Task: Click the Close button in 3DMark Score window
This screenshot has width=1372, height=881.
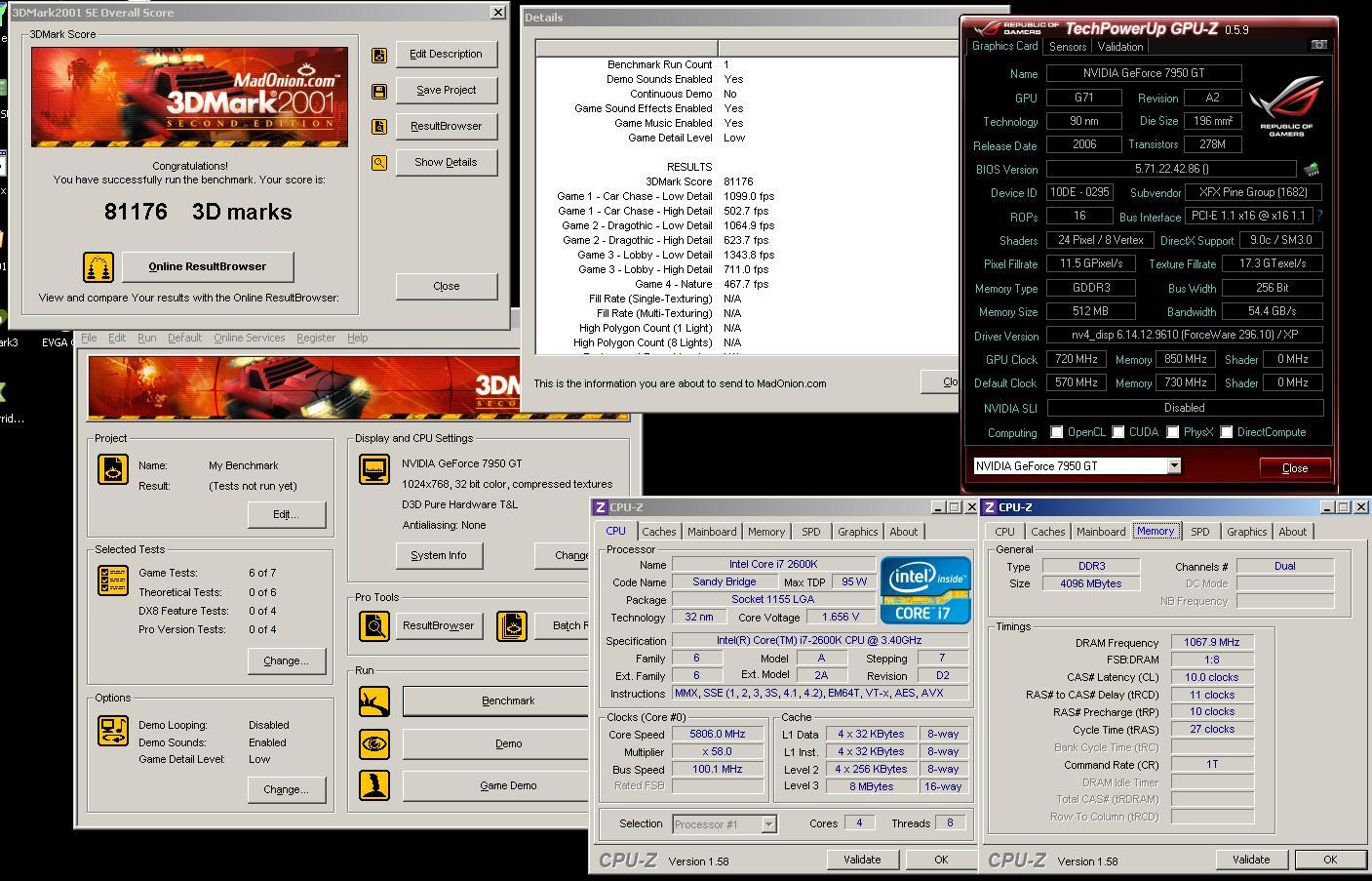Action: pos(446,286)
